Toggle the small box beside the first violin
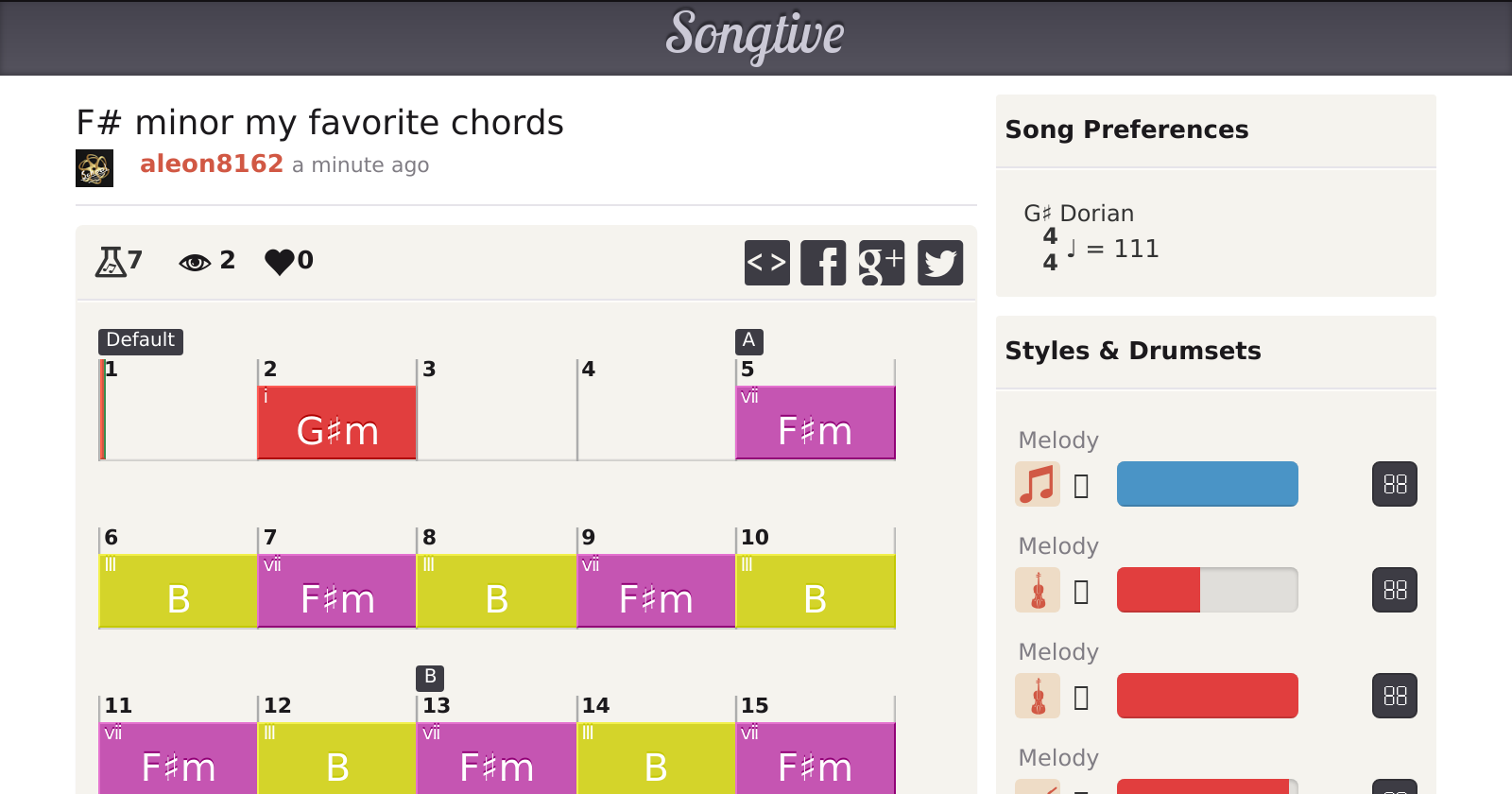Image resolution: width=1512 pixels, height=794 pixels. (1082, 592)
